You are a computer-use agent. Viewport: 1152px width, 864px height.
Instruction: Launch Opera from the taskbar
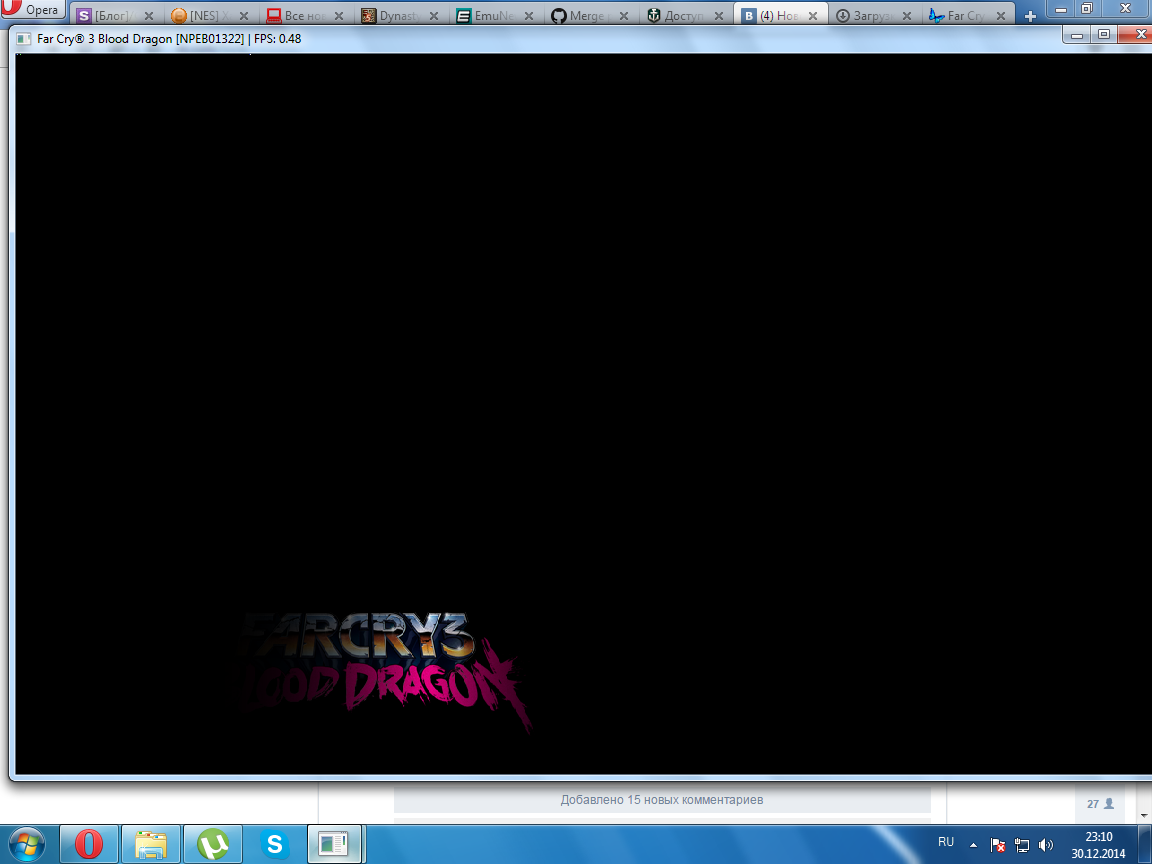coord(88,844)
